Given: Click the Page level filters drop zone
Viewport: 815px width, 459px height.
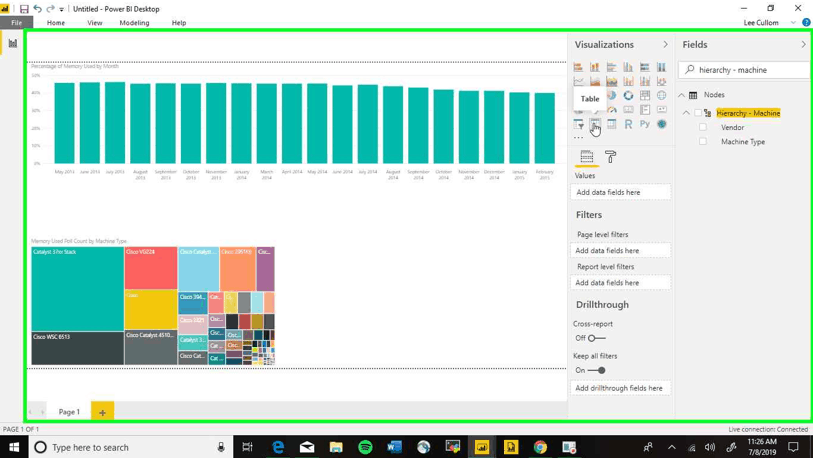Looking at the screenshot, I should pos(620,251).
